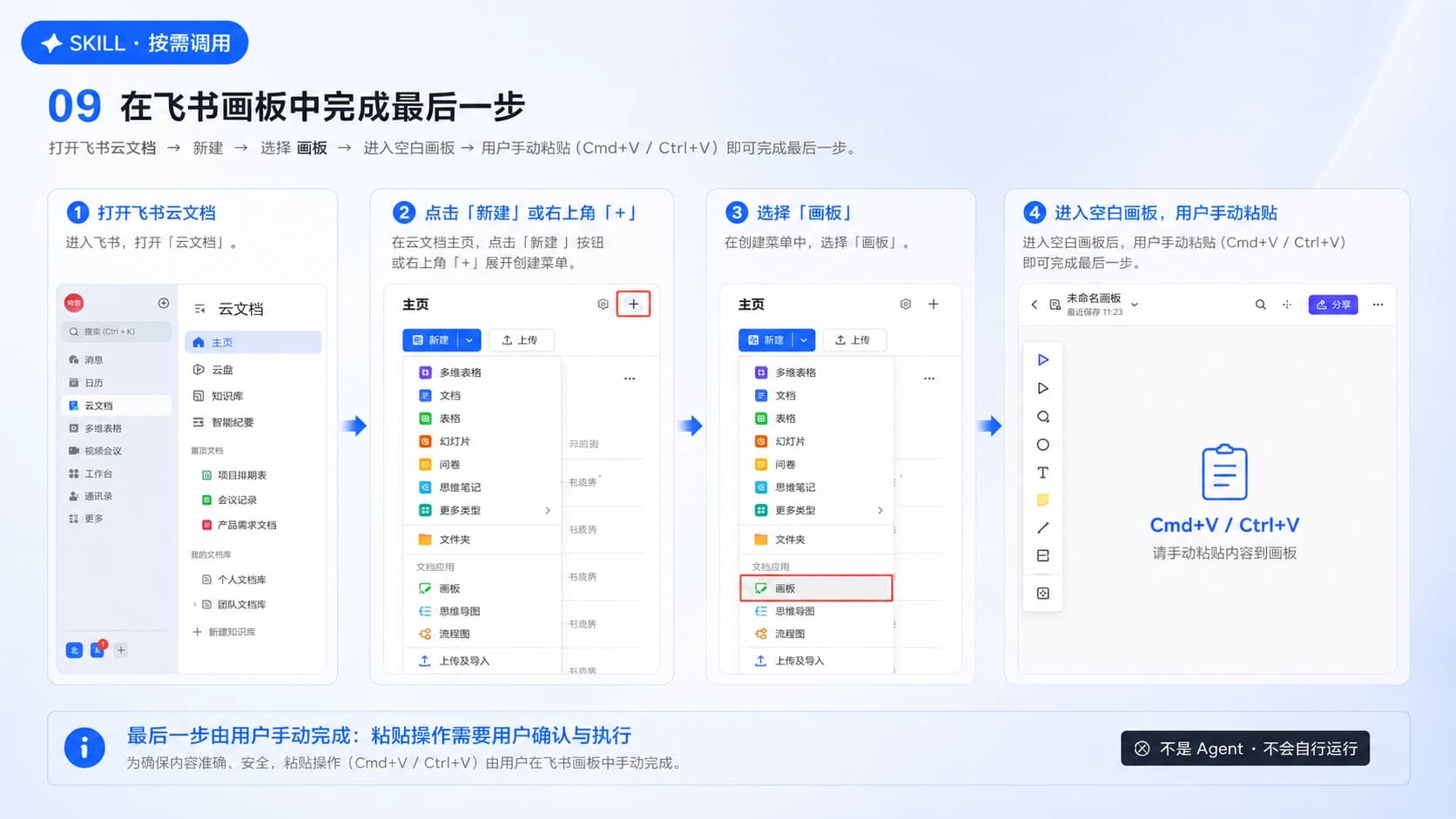Click the small plus icon next to workspace icons
Viewport: 1456px width, 819px height.
121,650
